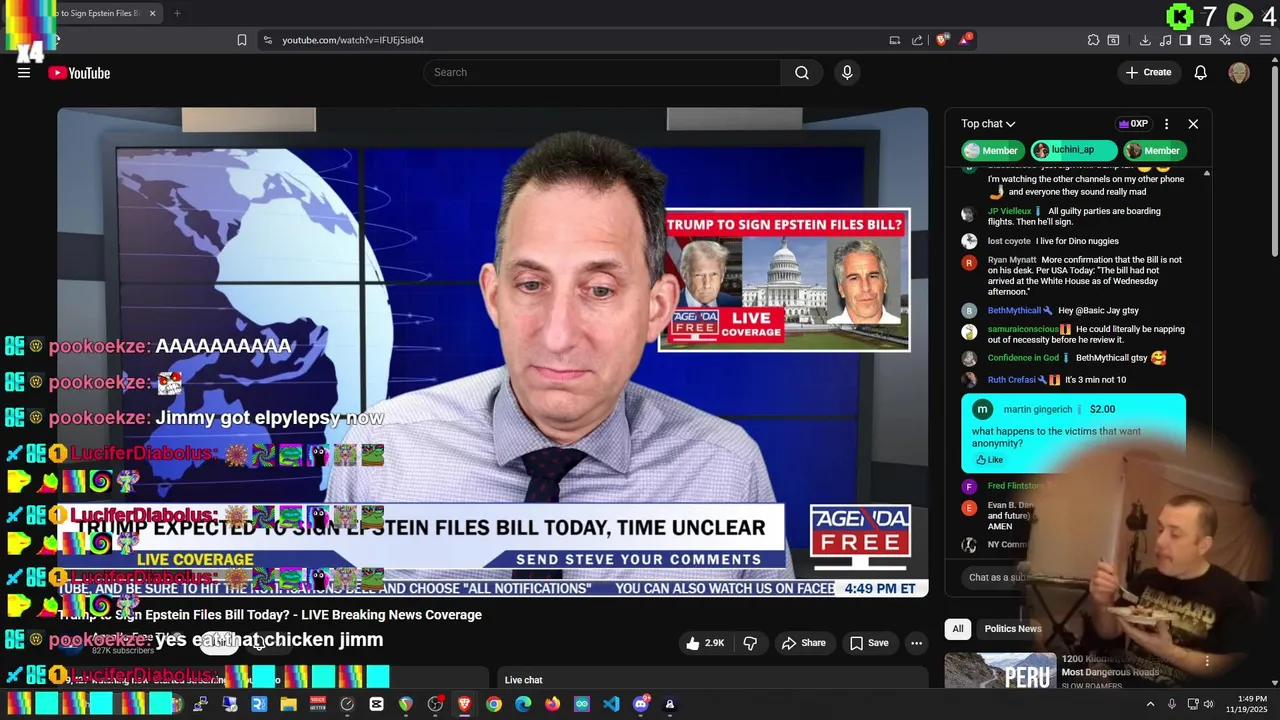Open the Brave Wallet icon
The image size is (1280, 720).
(x=1205, y=40)
